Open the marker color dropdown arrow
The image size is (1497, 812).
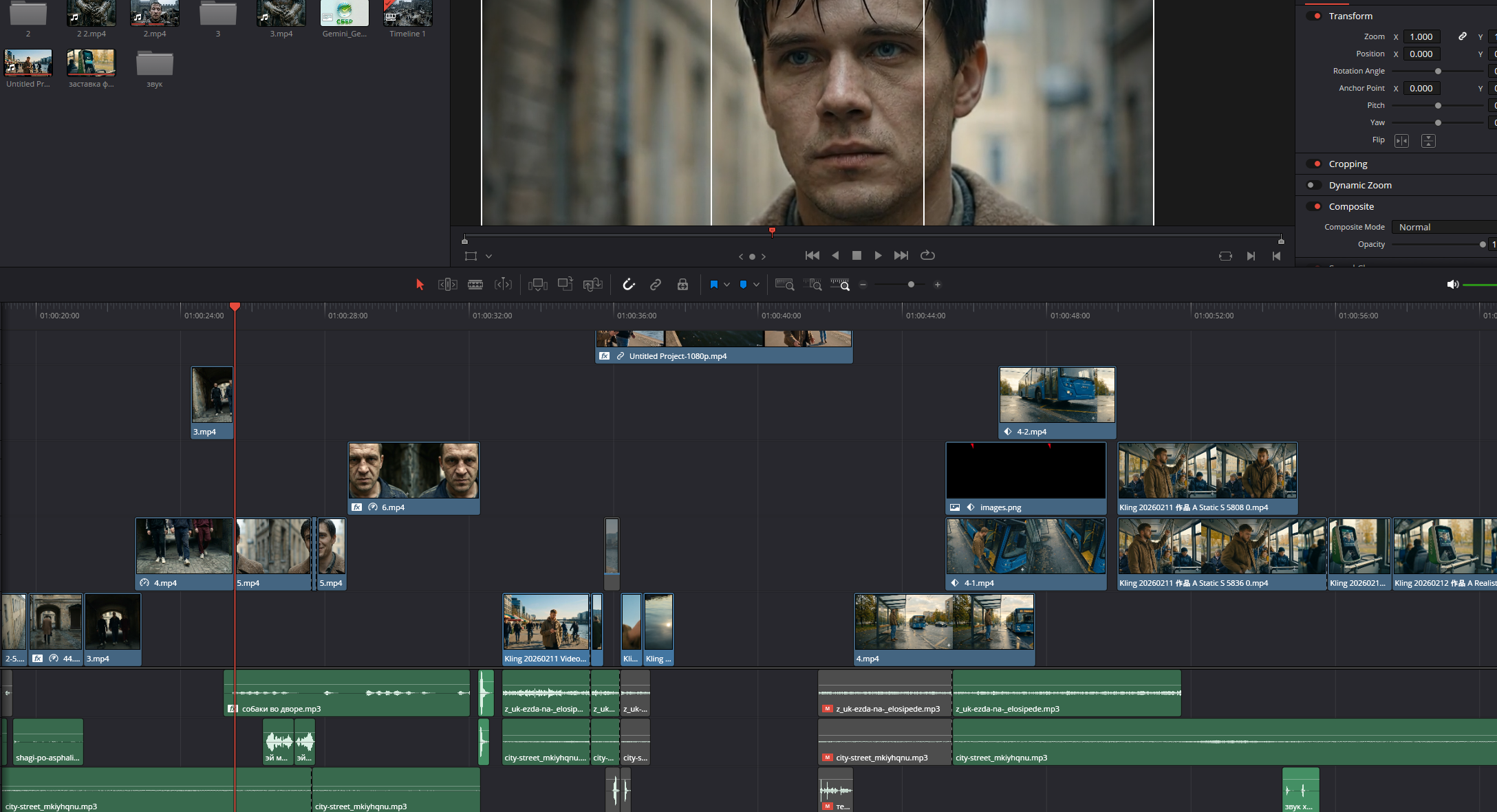tap(756, 285)
